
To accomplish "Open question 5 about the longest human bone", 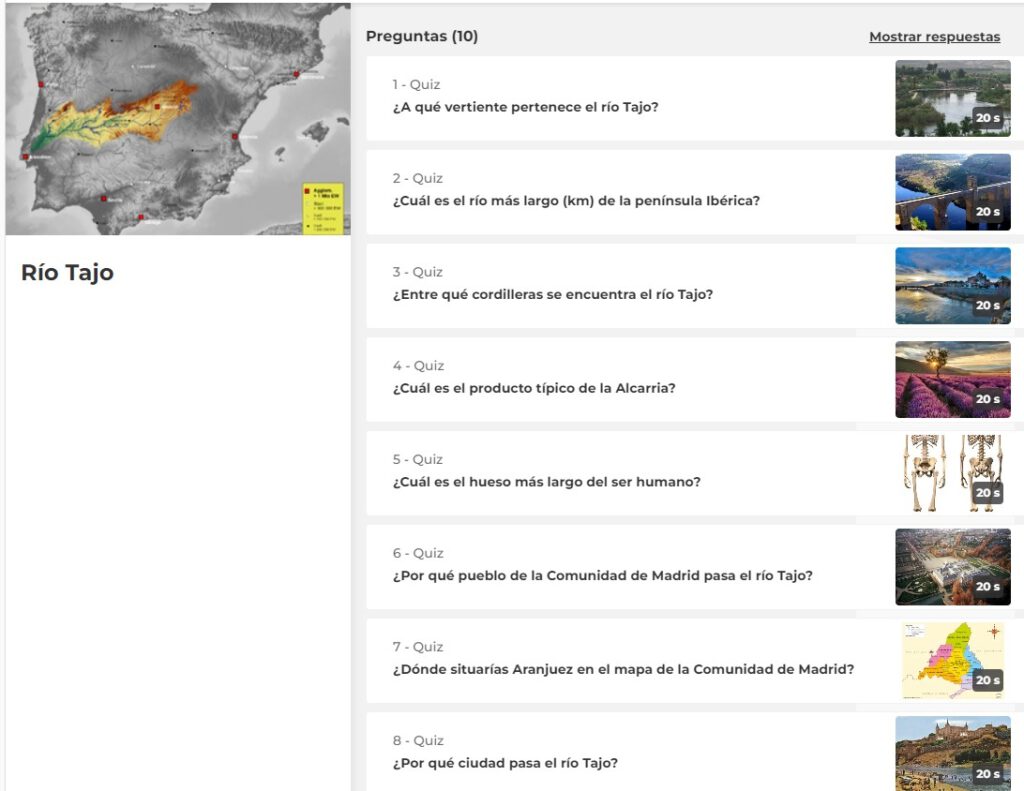I will [546, 482].
